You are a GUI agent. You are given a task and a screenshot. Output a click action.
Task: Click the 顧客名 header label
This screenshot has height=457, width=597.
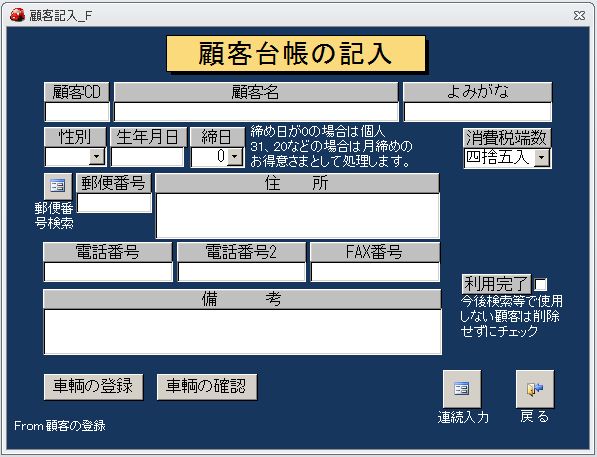(x=256, y=92)
